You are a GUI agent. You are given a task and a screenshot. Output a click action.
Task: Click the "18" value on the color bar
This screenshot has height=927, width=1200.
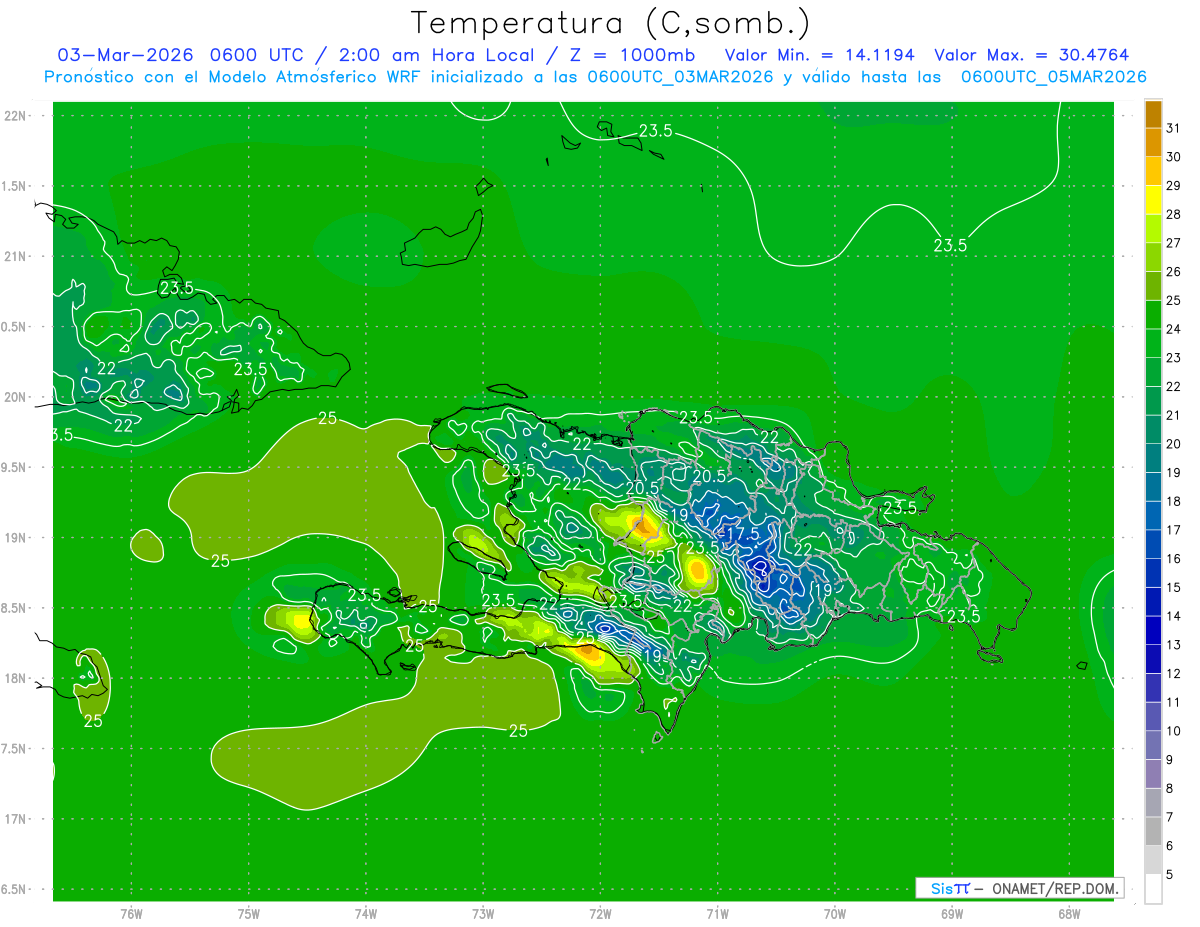point(1173,501)
